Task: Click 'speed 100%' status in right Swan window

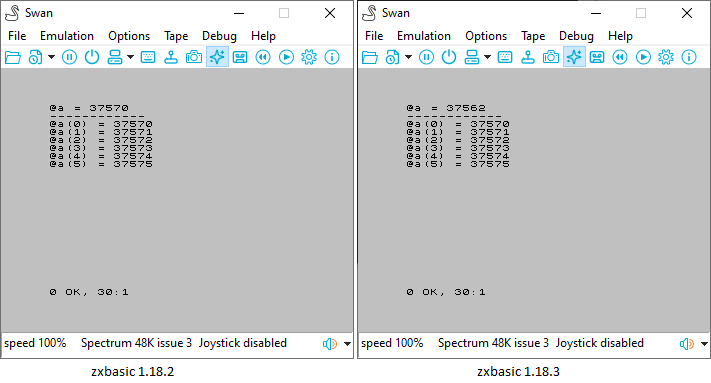Action: pyautogui.click(x=392, y=343)
